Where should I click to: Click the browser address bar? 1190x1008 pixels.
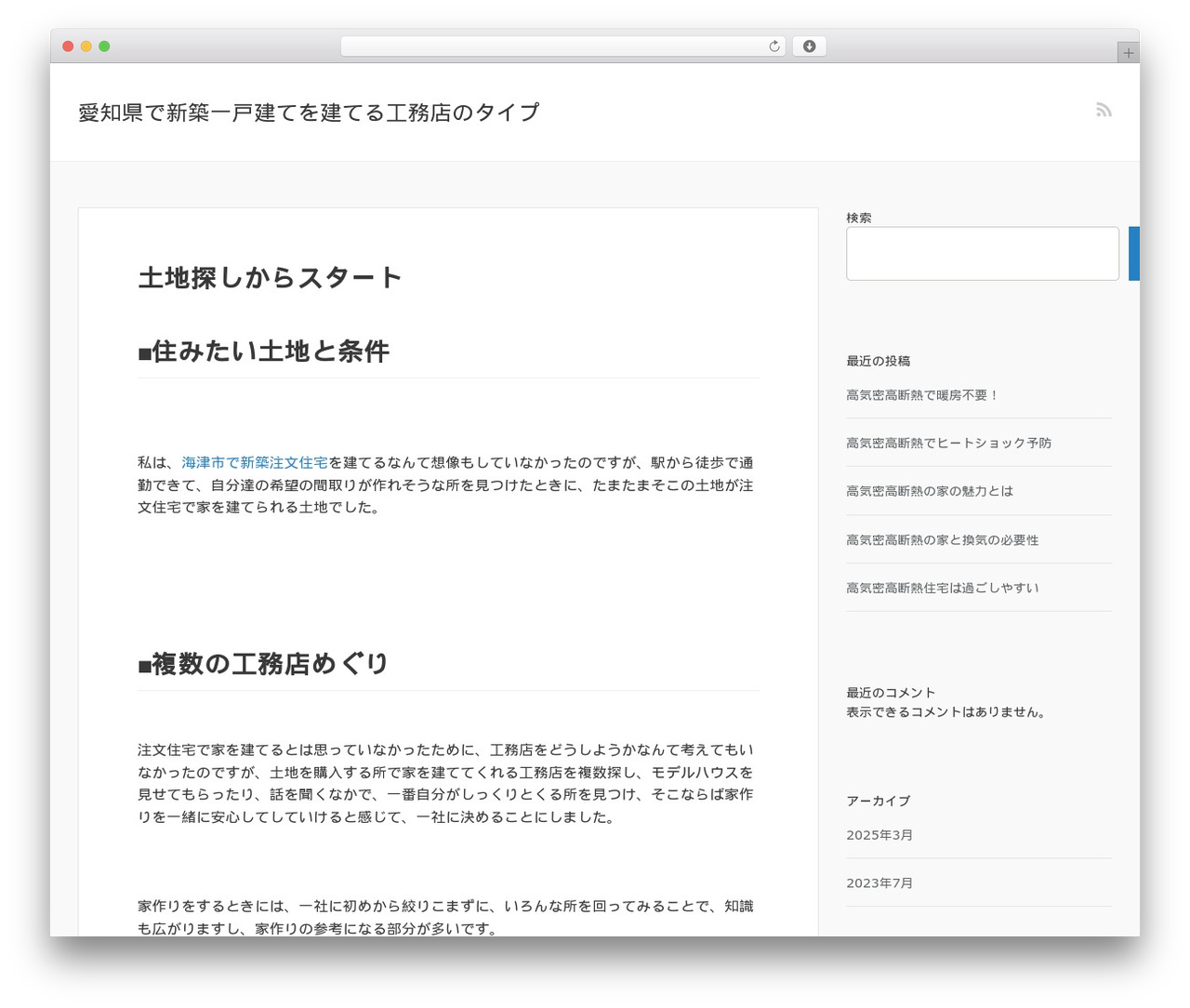[562, 46]
